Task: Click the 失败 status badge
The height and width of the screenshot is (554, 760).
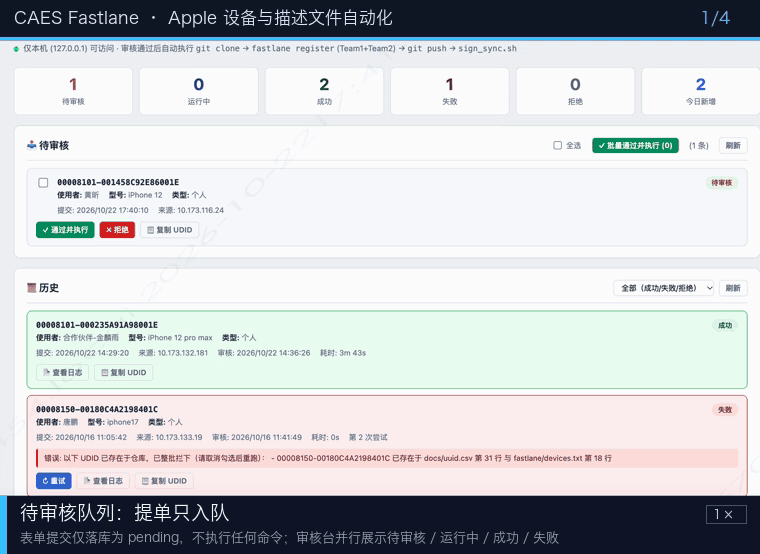Action: 725,410
